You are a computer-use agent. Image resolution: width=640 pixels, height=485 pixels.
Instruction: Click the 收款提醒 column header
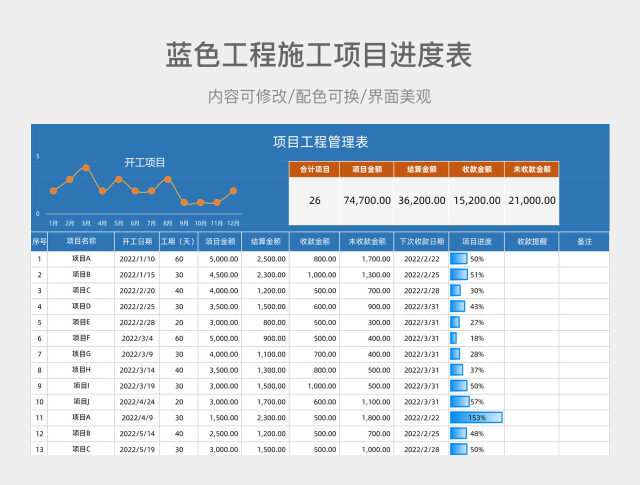tap(531, 242)
